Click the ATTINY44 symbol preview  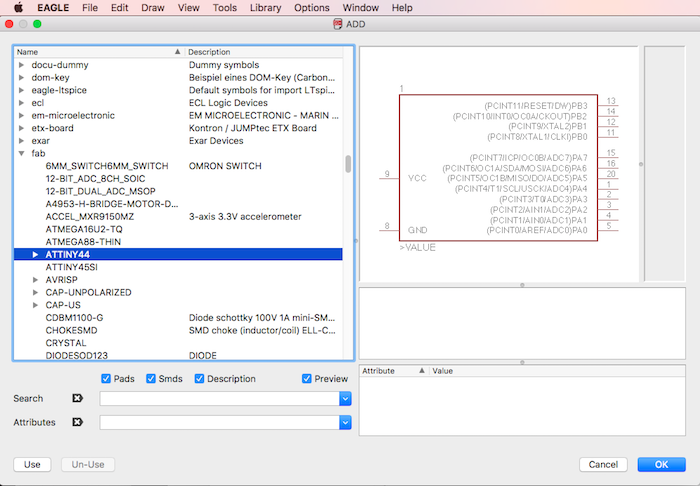[498, 168]
